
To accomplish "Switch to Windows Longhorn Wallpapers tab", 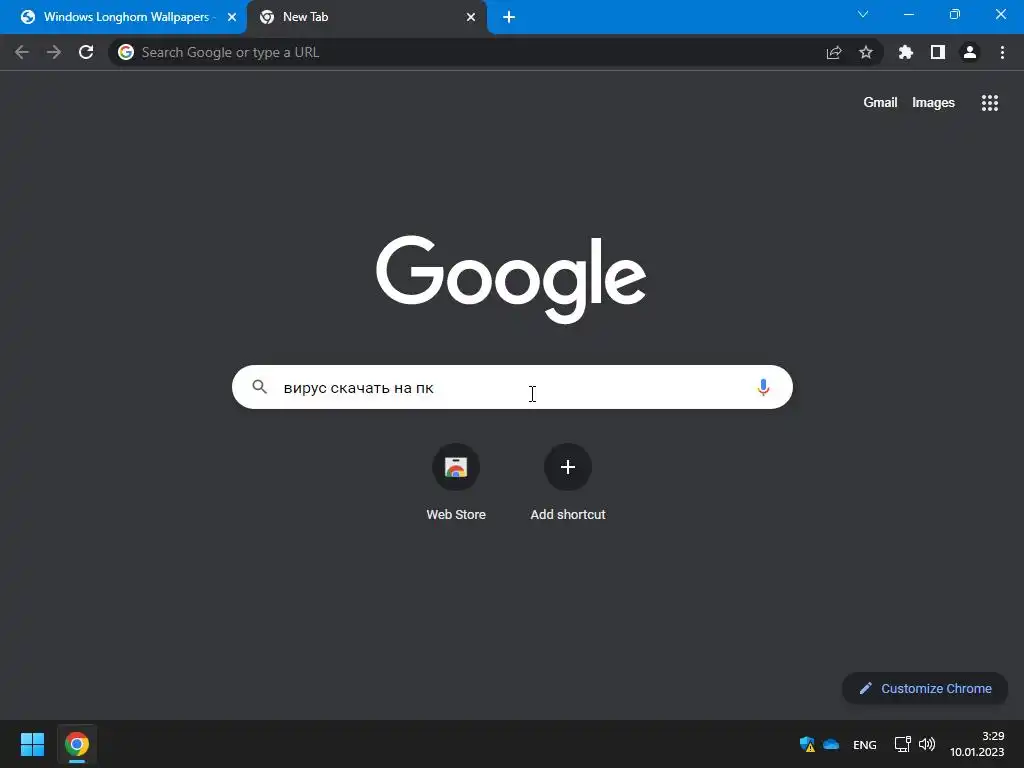I will [x=123, y=17].
